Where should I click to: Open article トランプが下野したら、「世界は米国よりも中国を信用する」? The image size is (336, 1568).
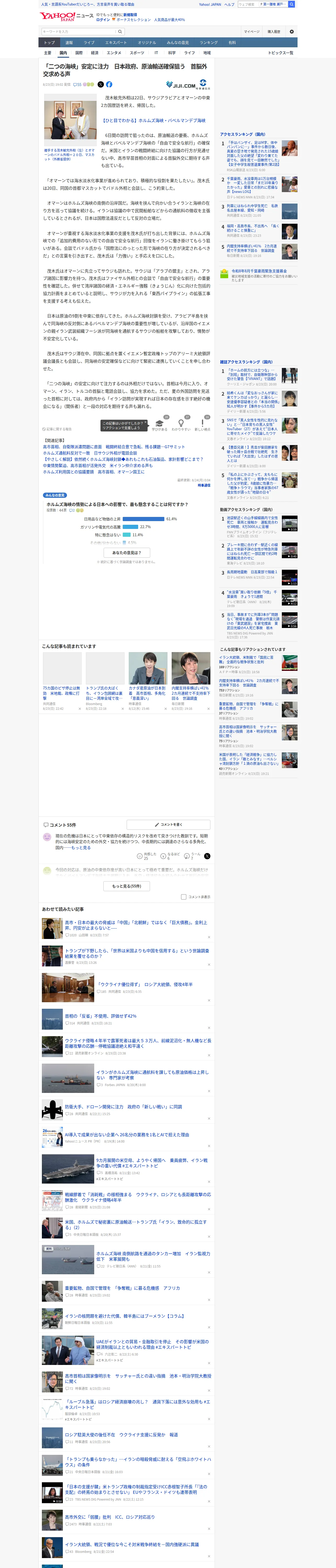coord(137,953)
